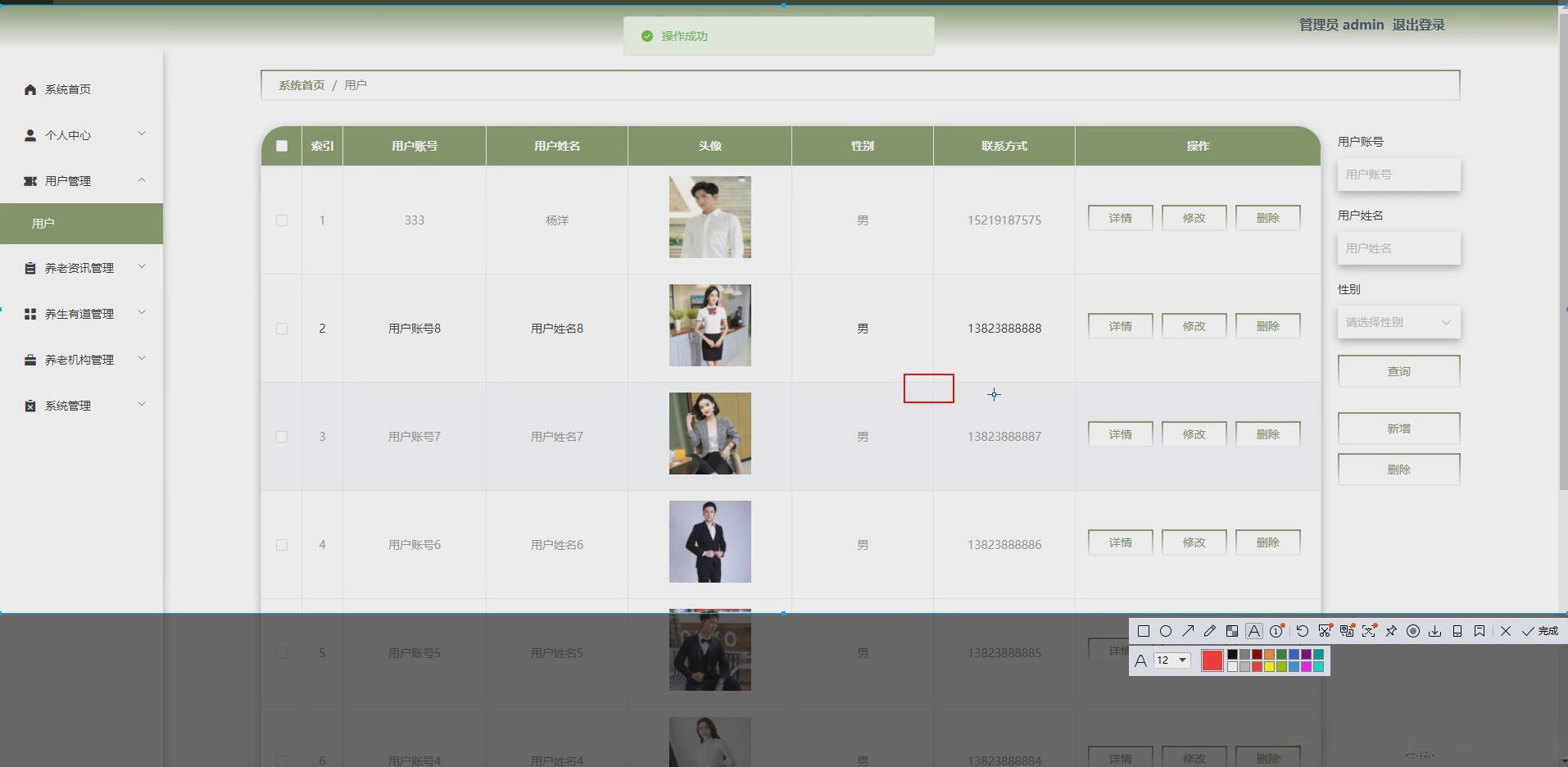Run text recognition on screenshot
1568x767 pixels.
point(1369,631)
